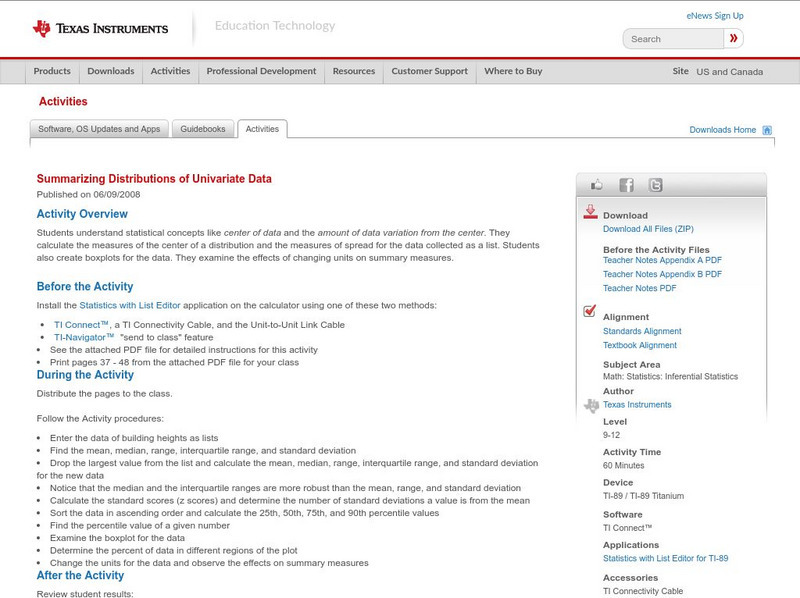The image size is (800, 598).
Task: Open Teacher Notes Appendix A PDF
Action: pyautogui.click(x=662, y=260)
